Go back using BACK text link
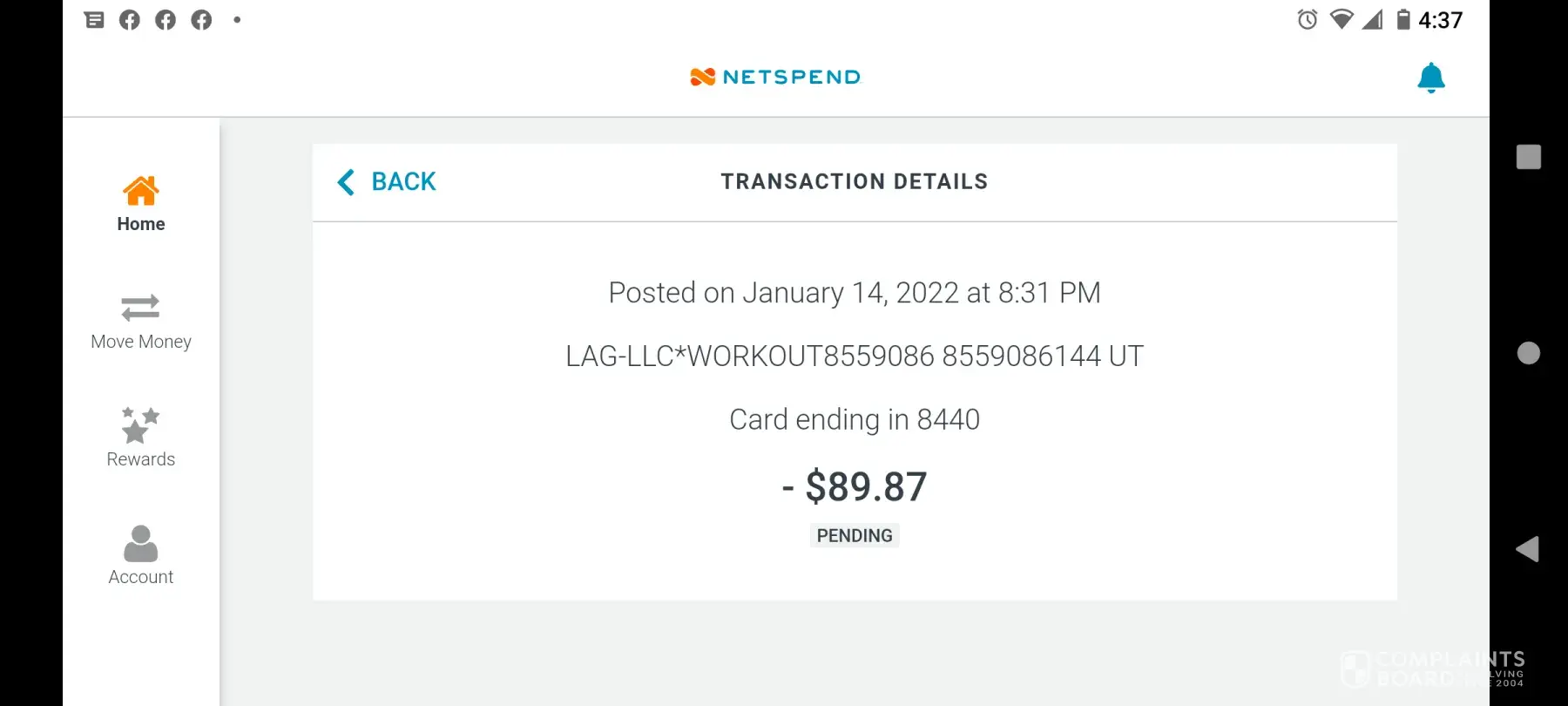 pos(403,181)
